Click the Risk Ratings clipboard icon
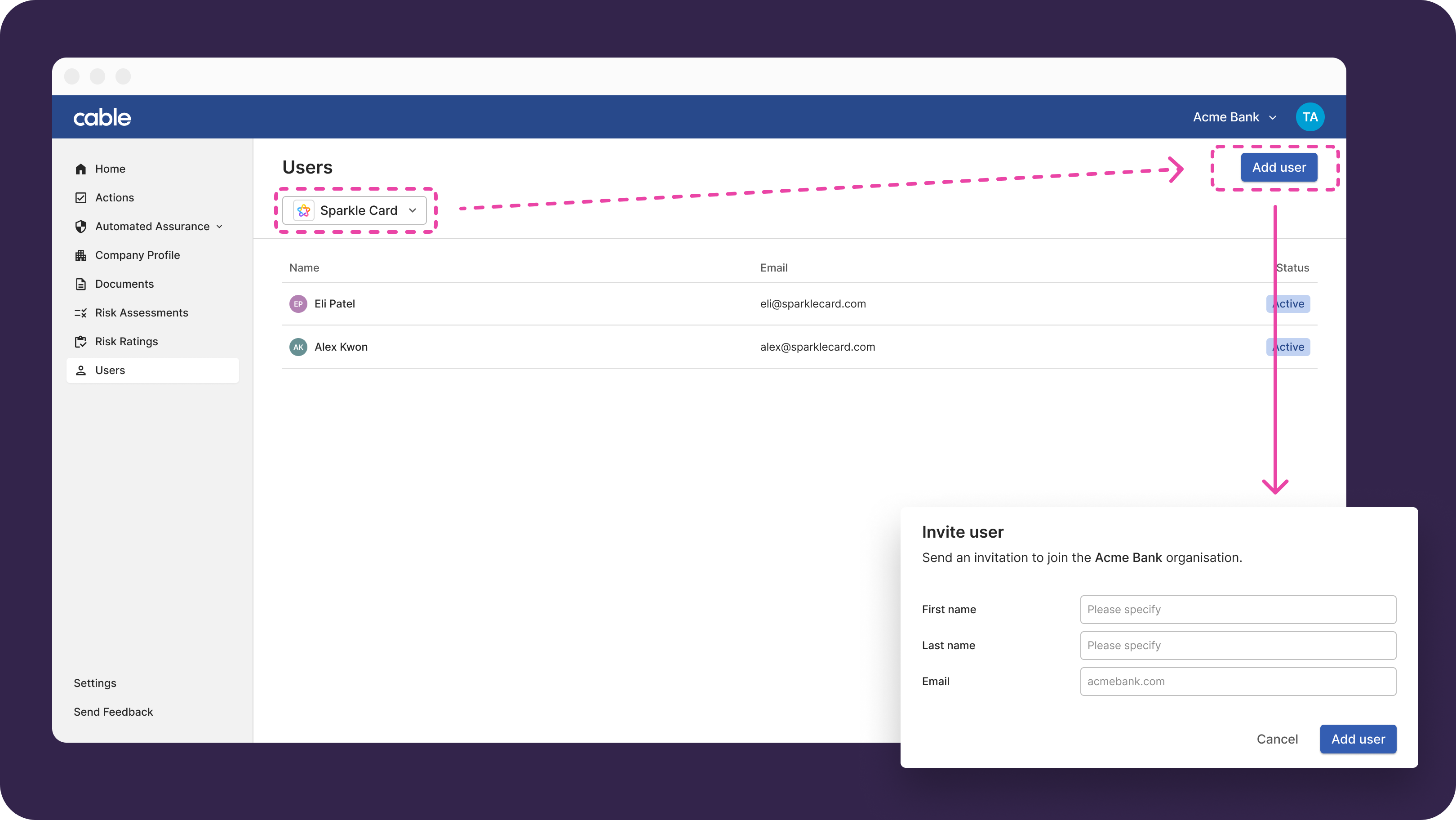 (81, 342)
